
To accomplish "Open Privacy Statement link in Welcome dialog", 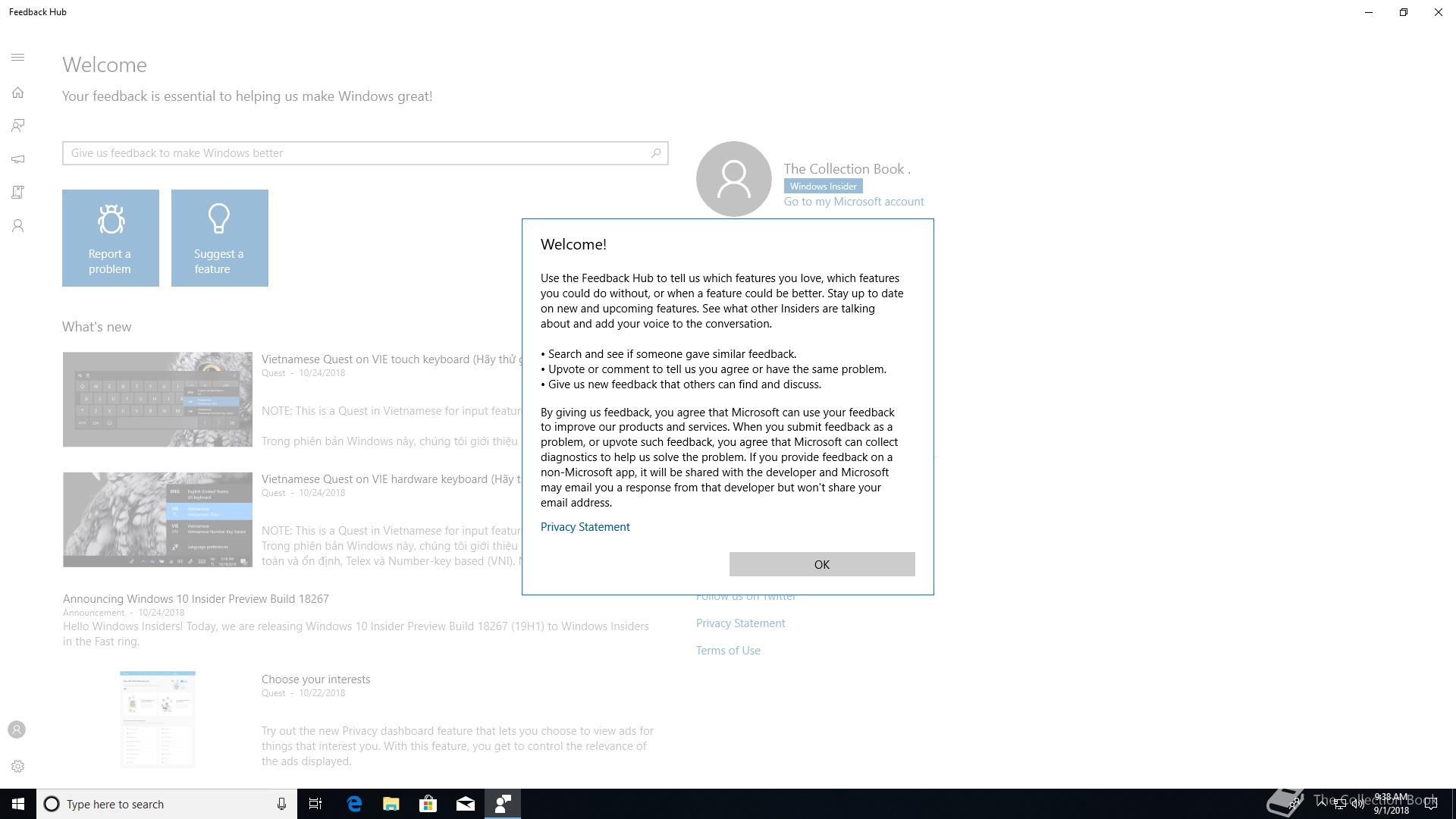I will (x=585, y=527).
